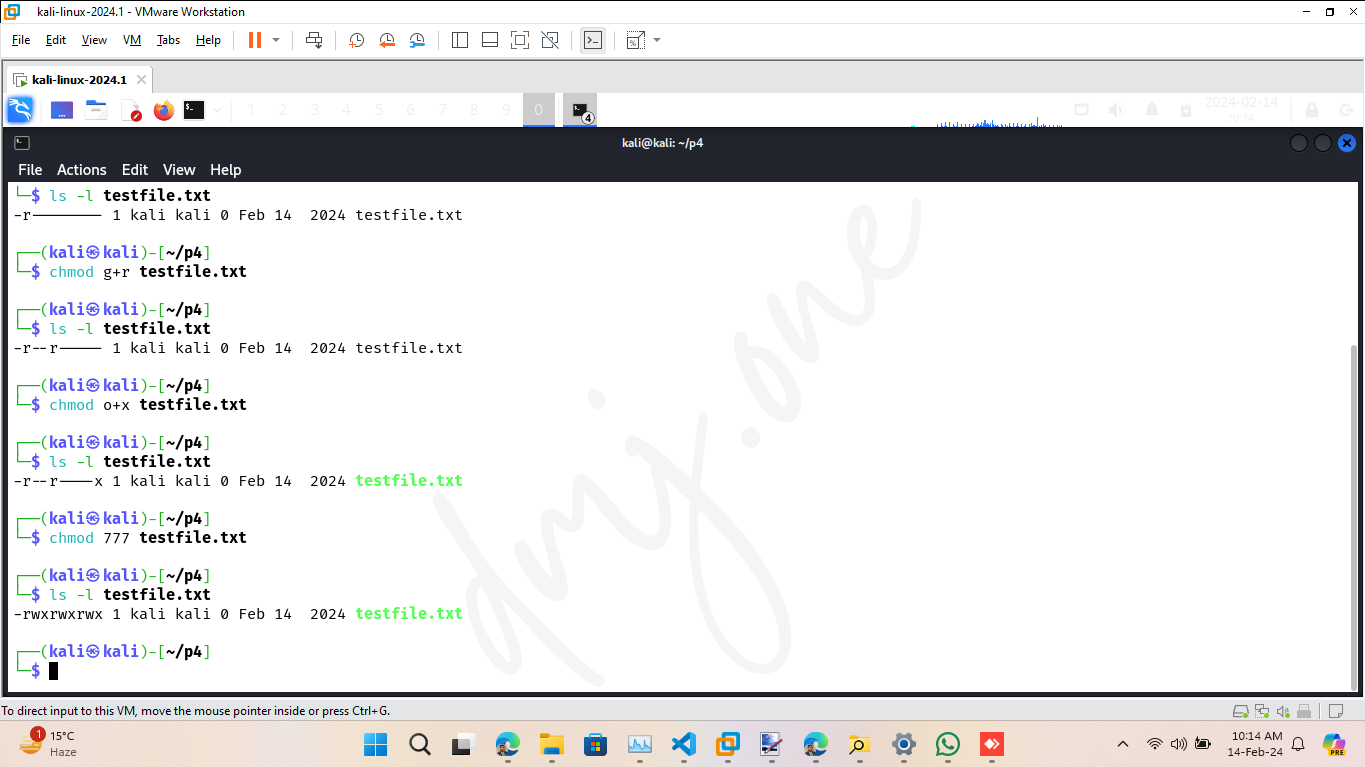Click the terminal window icon in titlebar
This screenshot has height=767, width=1365.
tap(22, 143)
